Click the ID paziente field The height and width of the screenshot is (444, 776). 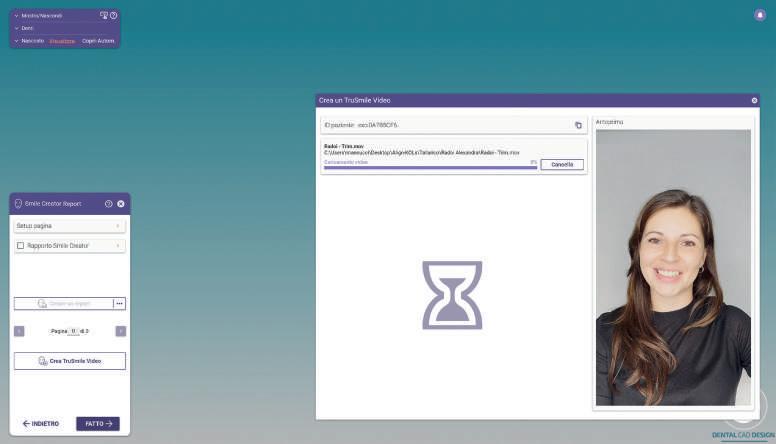tap(454, 125)
